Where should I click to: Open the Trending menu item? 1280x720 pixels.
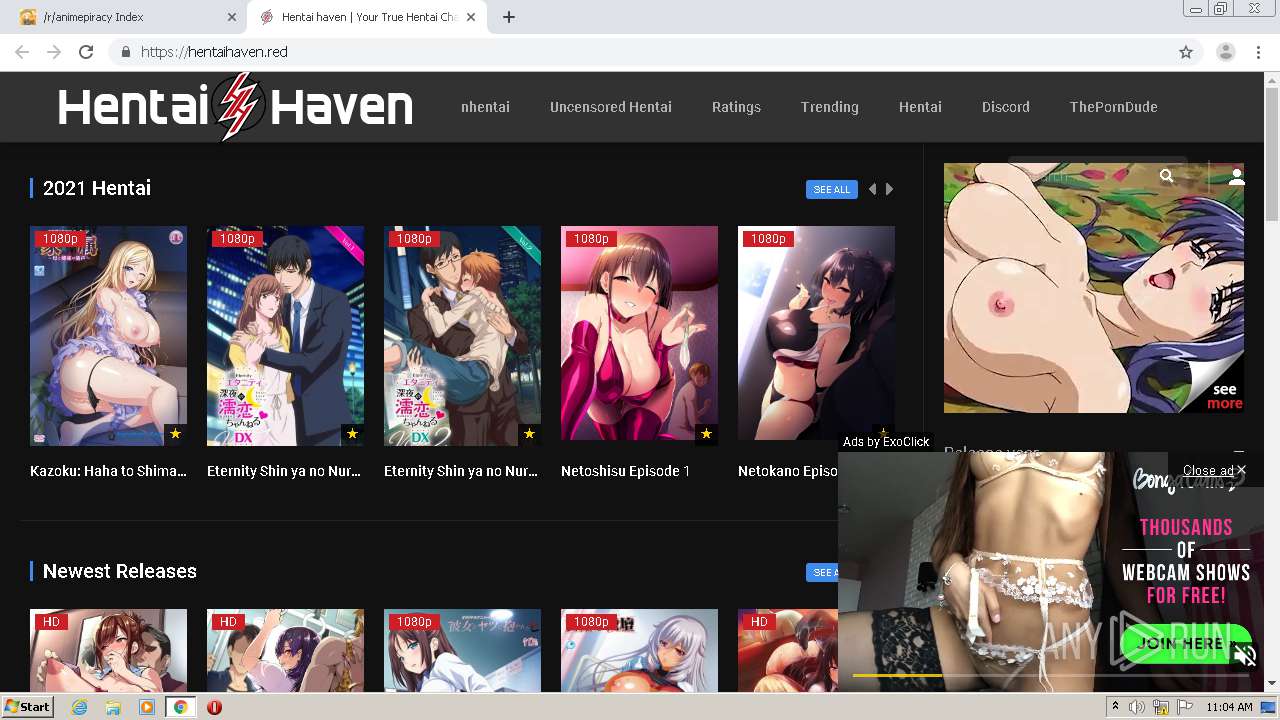[x=830, y=107]
